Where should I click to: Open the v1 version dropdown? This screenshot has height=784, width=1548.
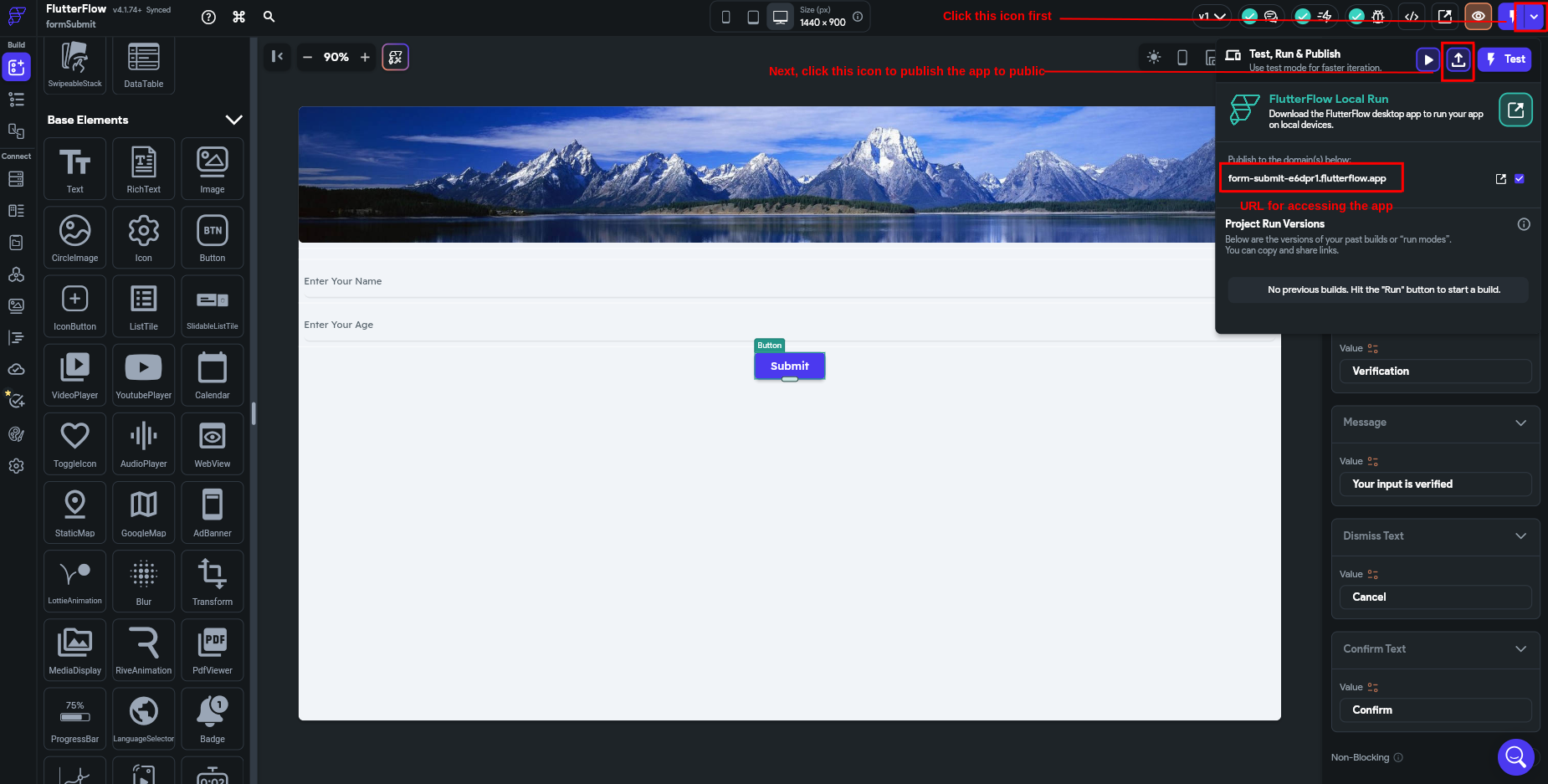click(1212, 16)
